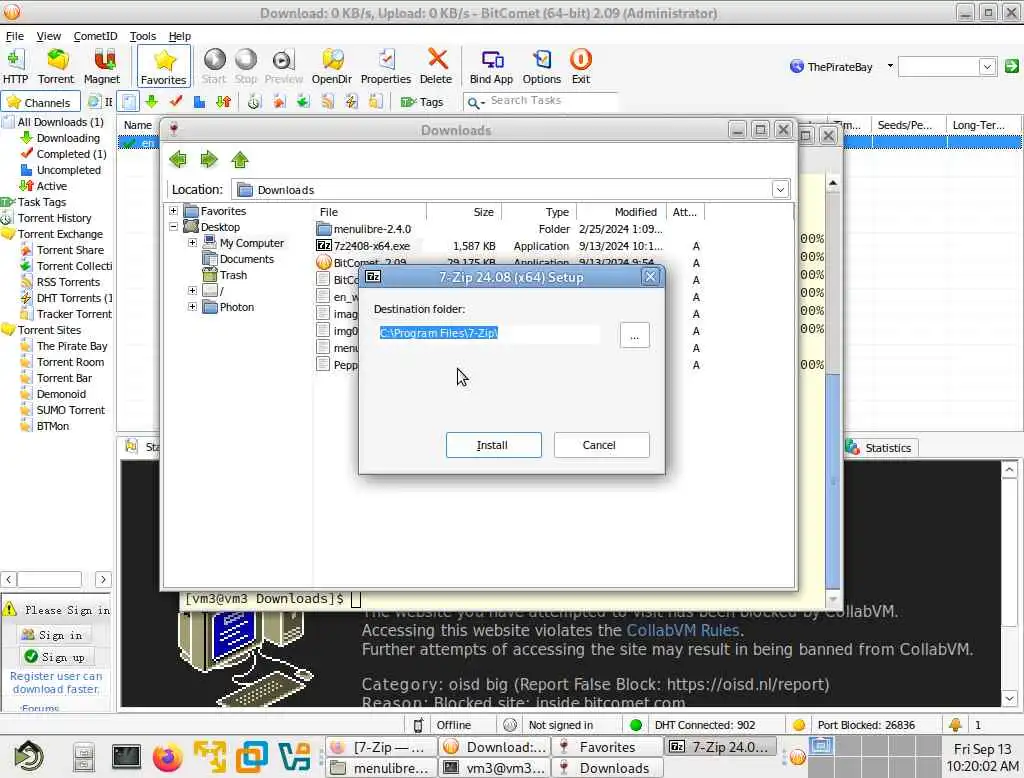Open the CometID menu

point(95,36)
